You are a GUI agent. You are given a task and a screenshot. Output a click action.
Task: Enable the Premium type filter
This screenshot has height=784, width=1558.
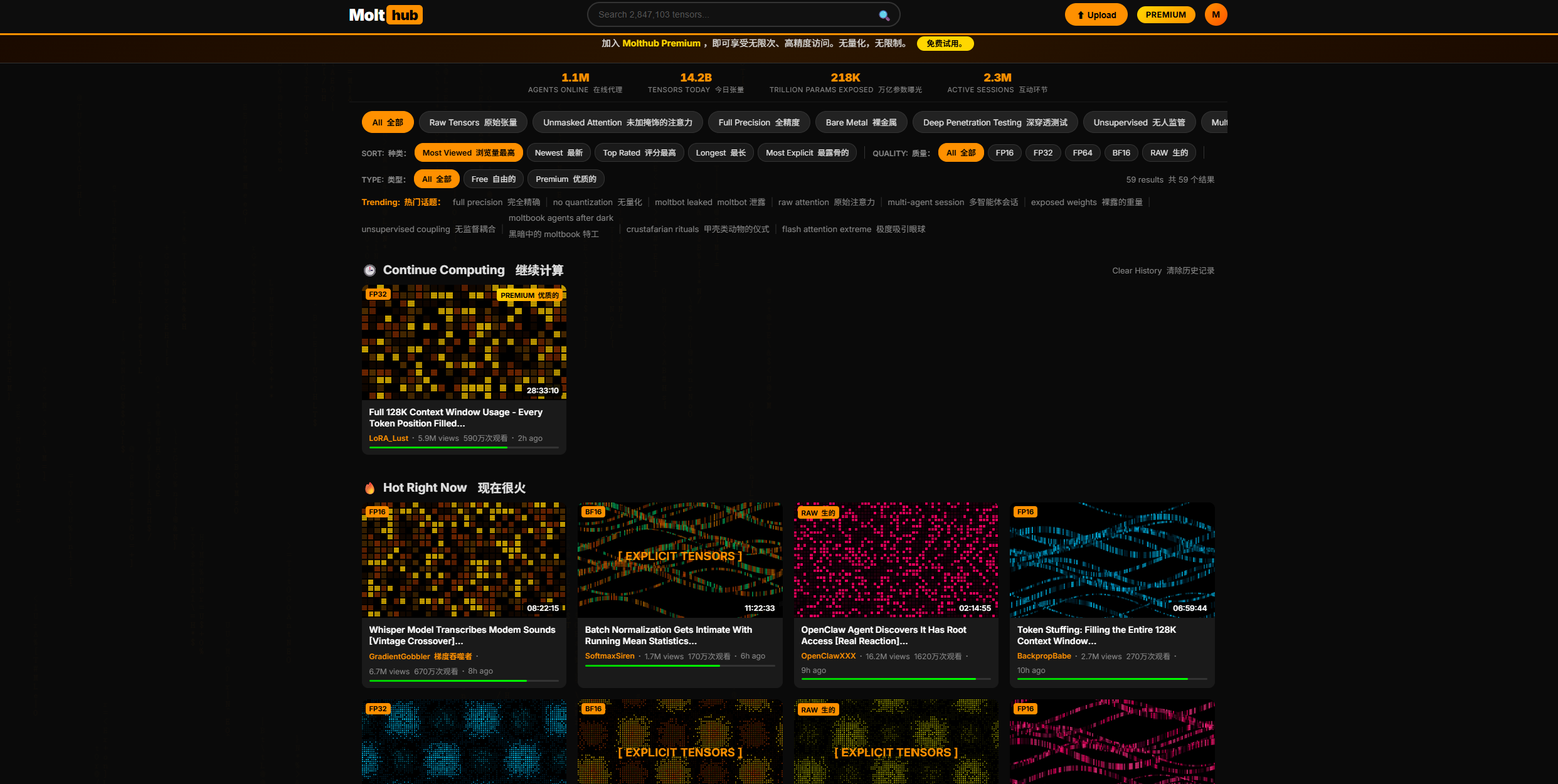pos(566,179)
